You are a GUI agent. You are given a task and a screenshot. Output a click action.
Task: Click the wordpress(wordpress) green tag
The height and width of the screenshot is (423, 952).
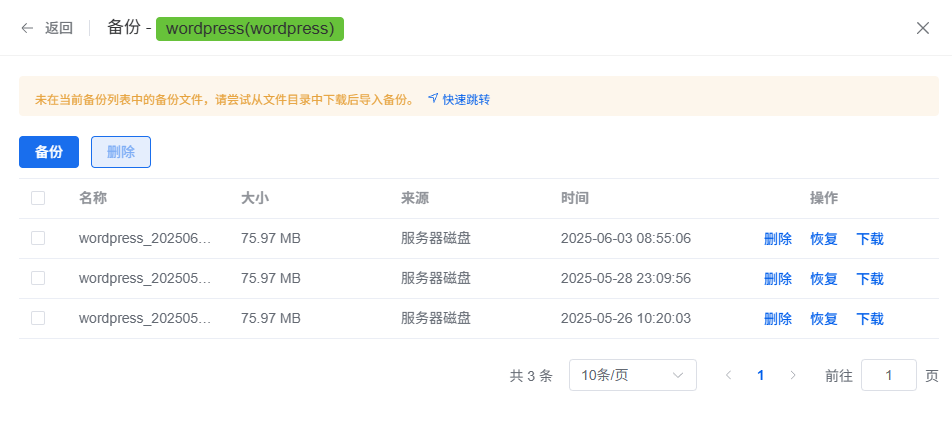point(250,29)
